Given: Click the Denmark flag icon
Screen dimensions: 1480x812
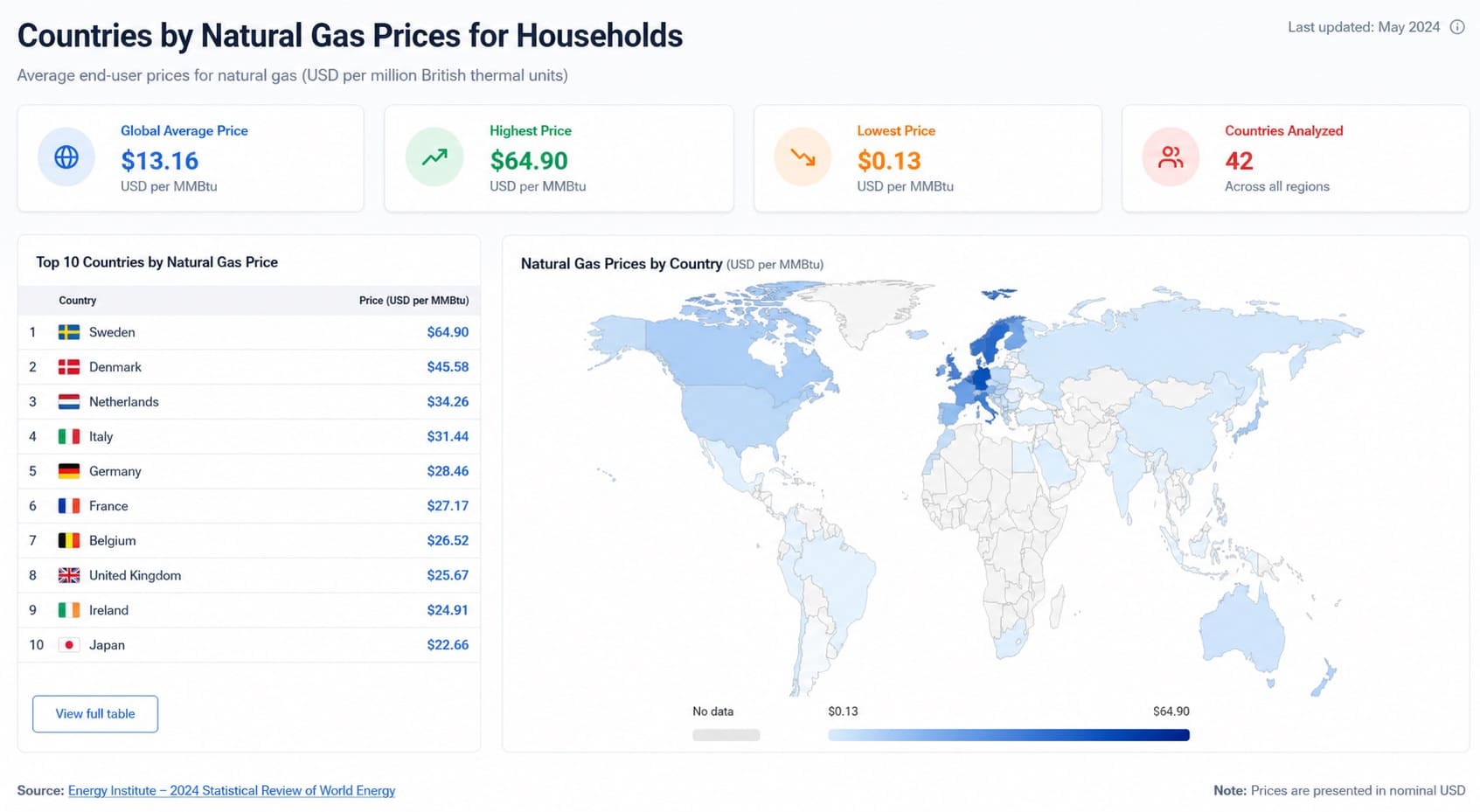Looking at the screenshot, I should pos(69,367).
